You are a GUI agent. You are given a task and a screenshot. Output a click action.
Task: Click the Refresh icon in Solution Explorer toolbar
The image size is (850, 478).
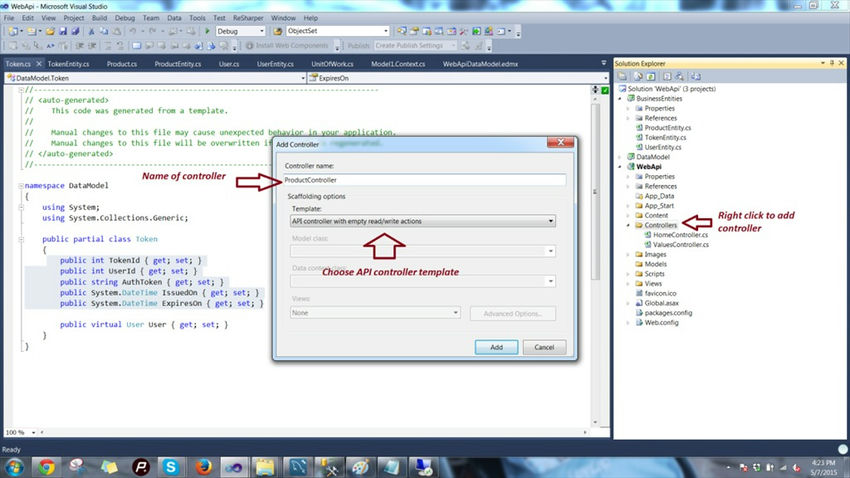click(x=651, y=76)
